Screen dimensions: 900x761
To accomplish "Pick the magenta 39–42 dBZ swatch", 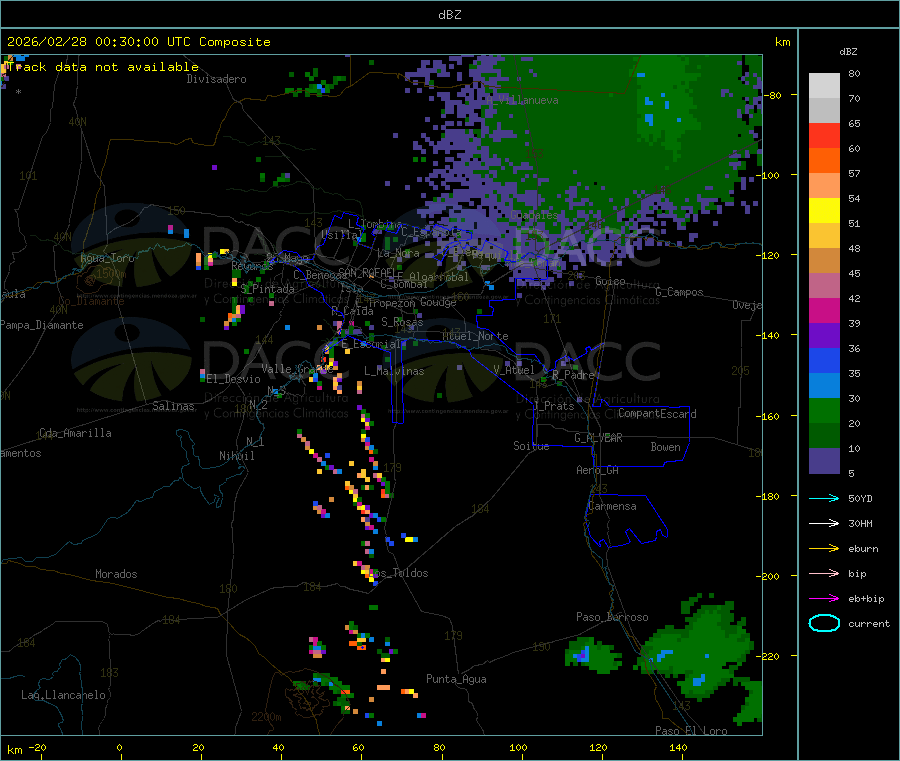I will pos(824,310).
